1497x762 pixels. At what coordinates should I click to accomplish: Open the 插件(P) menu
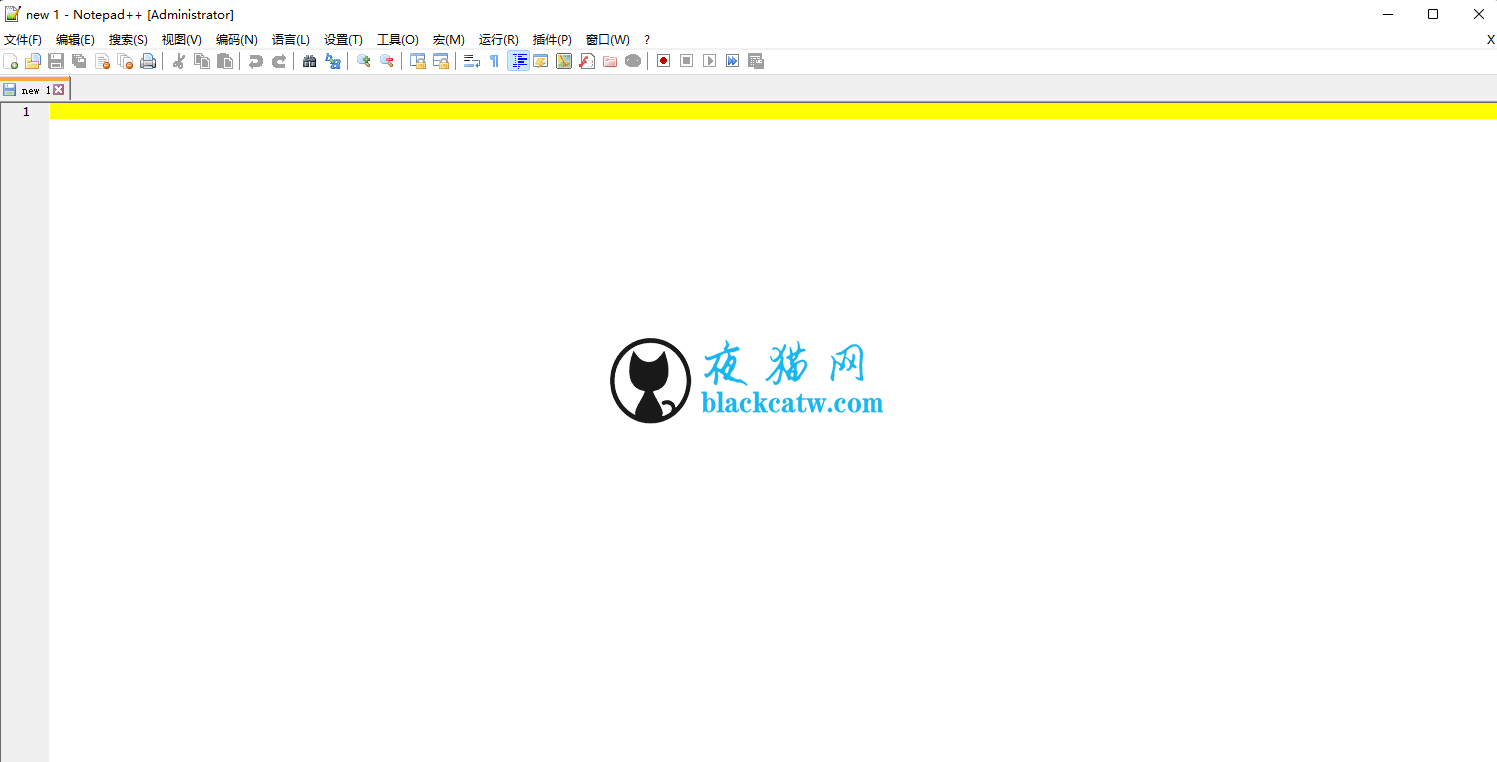click(552, 40)
